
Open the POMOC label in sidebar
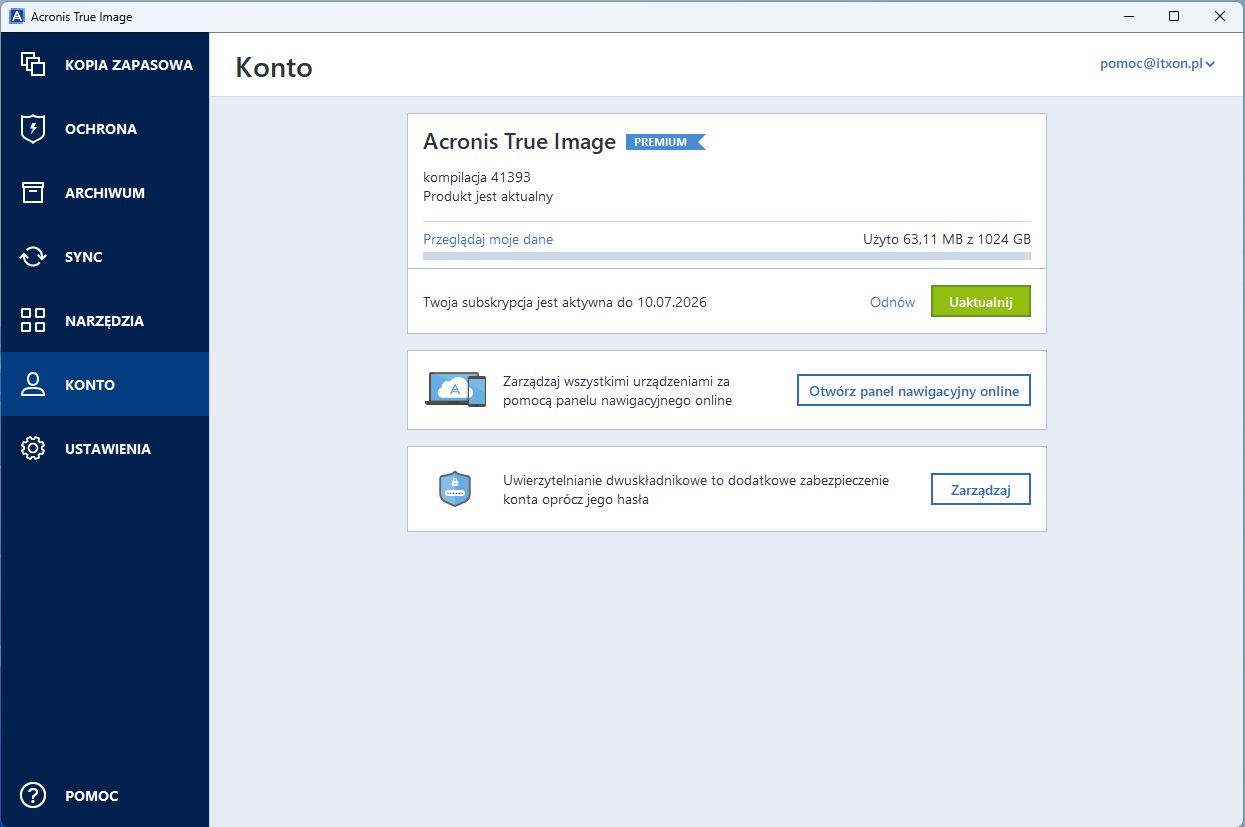pyautogui.click(x=92, y=797)
